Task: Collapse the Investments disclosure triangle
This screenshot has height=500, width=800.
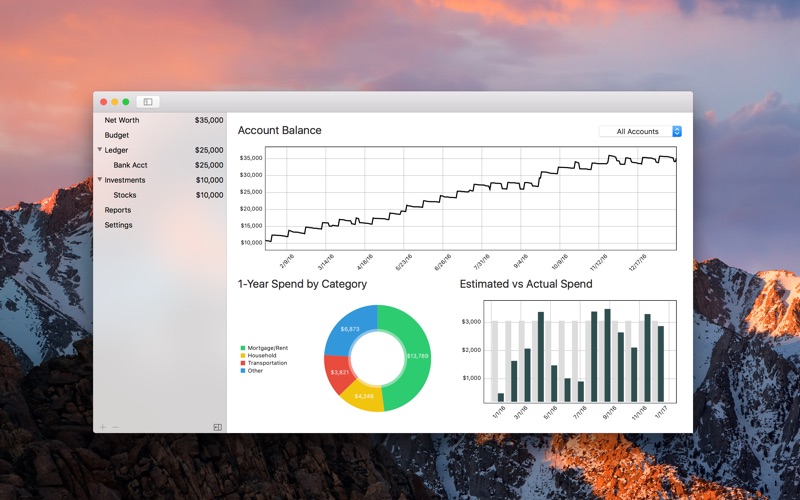Action: (x=99, y=180)
